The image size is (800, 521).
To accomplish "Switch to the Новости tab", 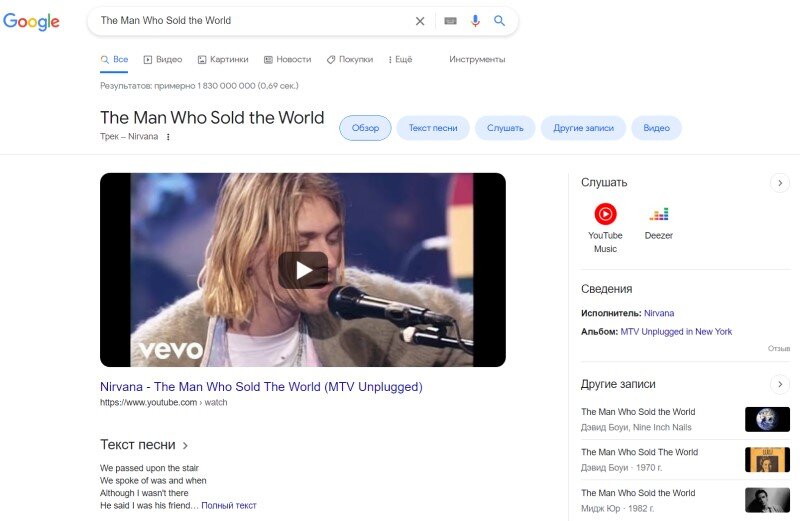I will click(287, 59).
